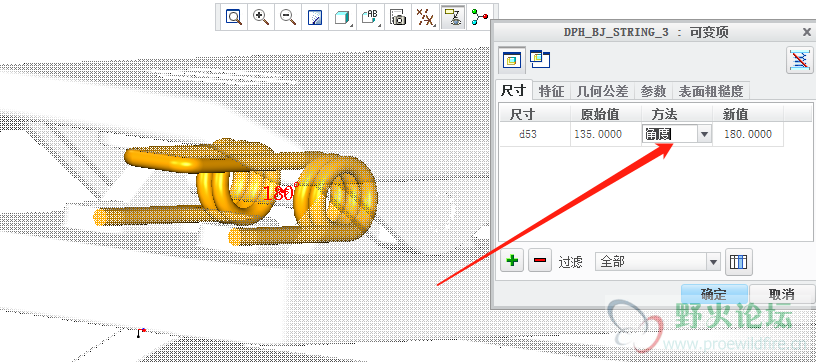Toggle the spin center icon
The height and width of the screenshot is (362, 816).
tap(479, 17)
